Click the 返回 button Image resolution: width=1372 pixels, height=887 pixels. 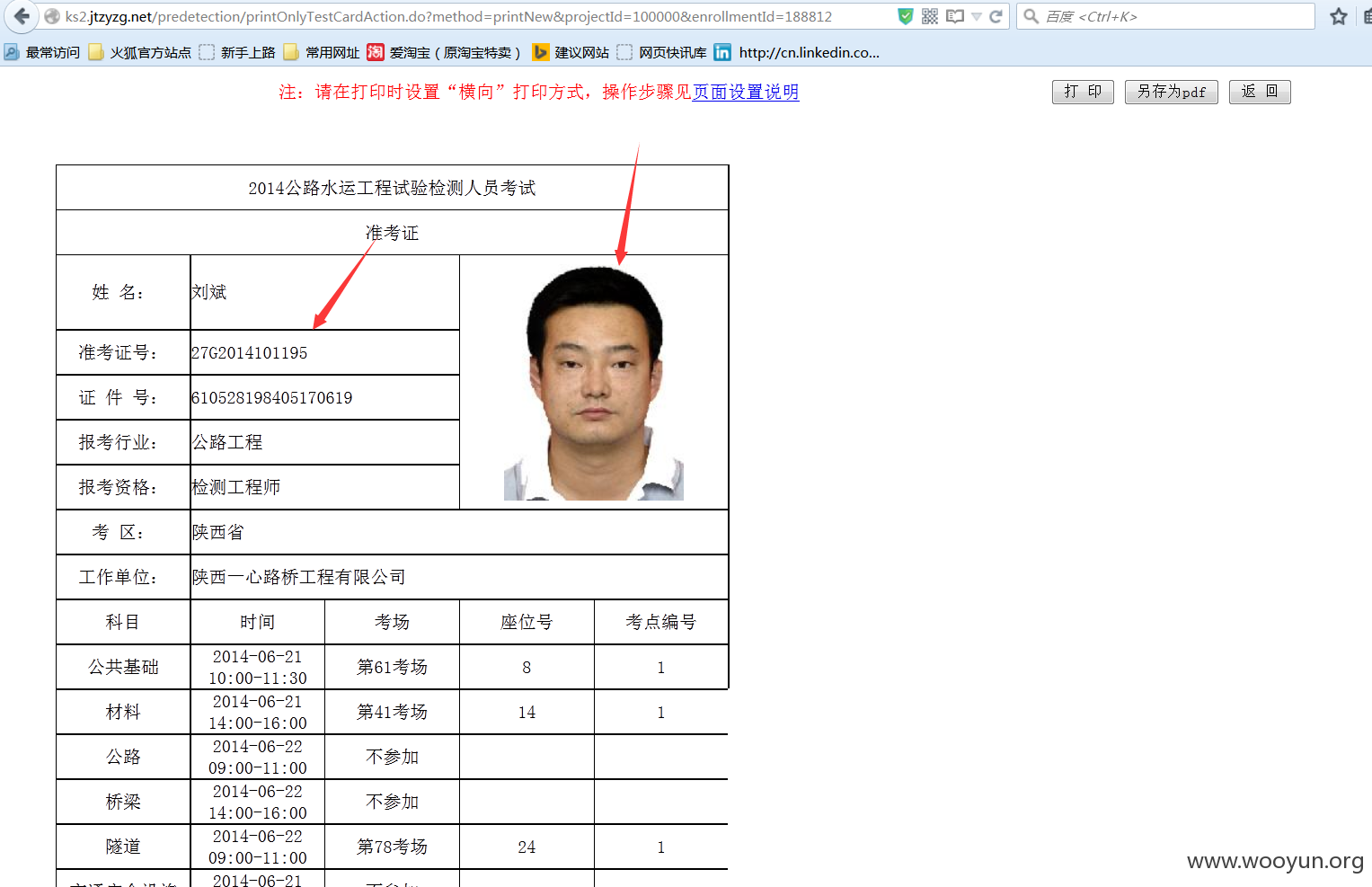coord(1260,92)
